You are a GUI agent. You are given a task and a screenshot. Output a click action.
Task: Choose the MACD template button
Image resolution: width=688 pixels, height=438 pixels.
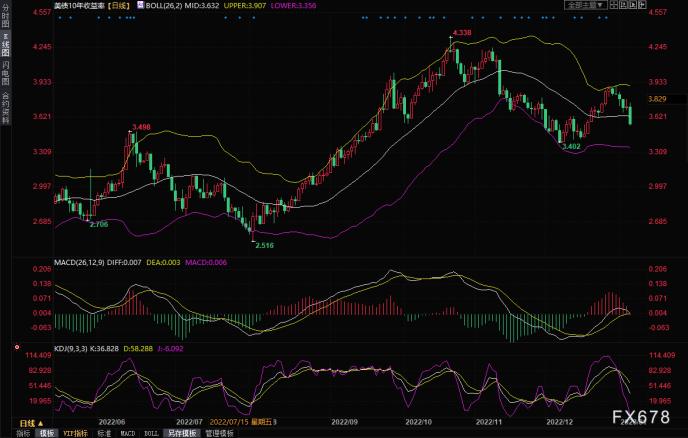coord(128,433)
